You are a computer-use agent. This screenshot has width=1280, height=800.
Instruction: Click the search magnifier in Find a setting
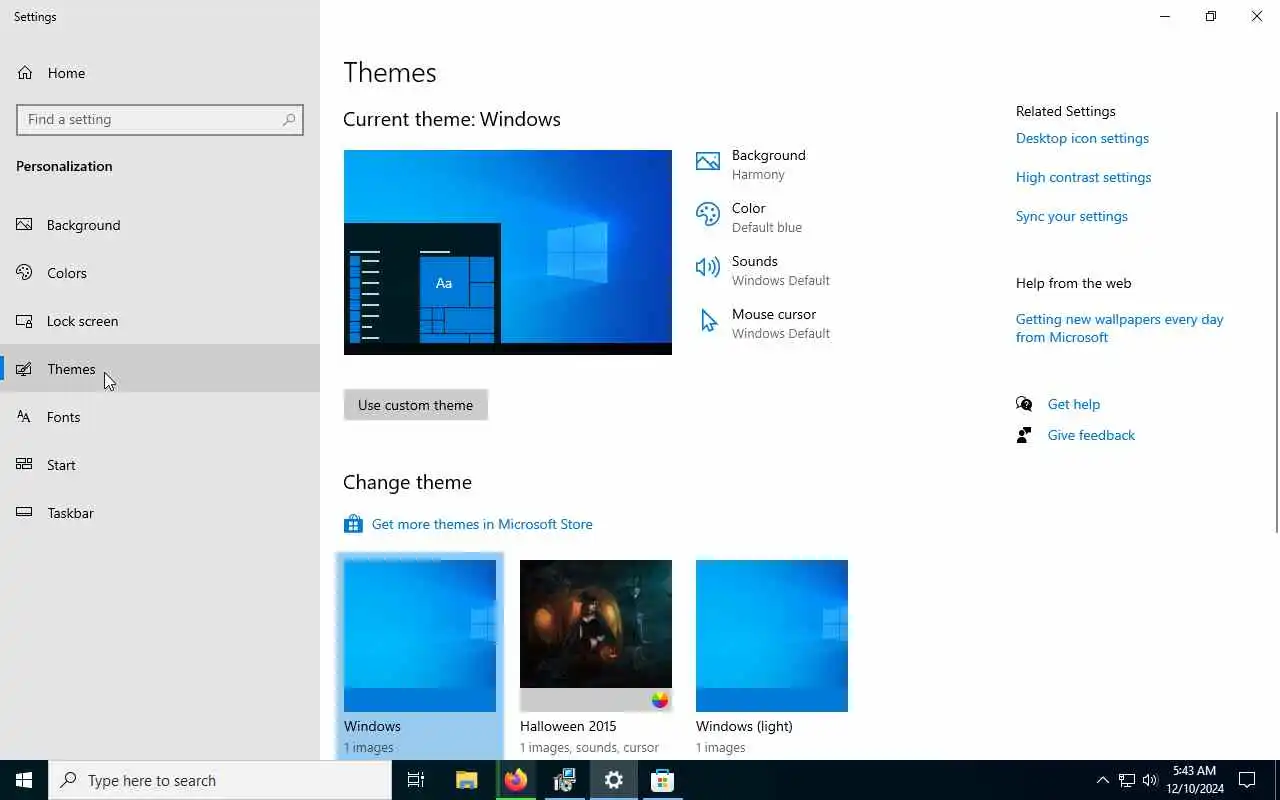click(x=289, y=119)
